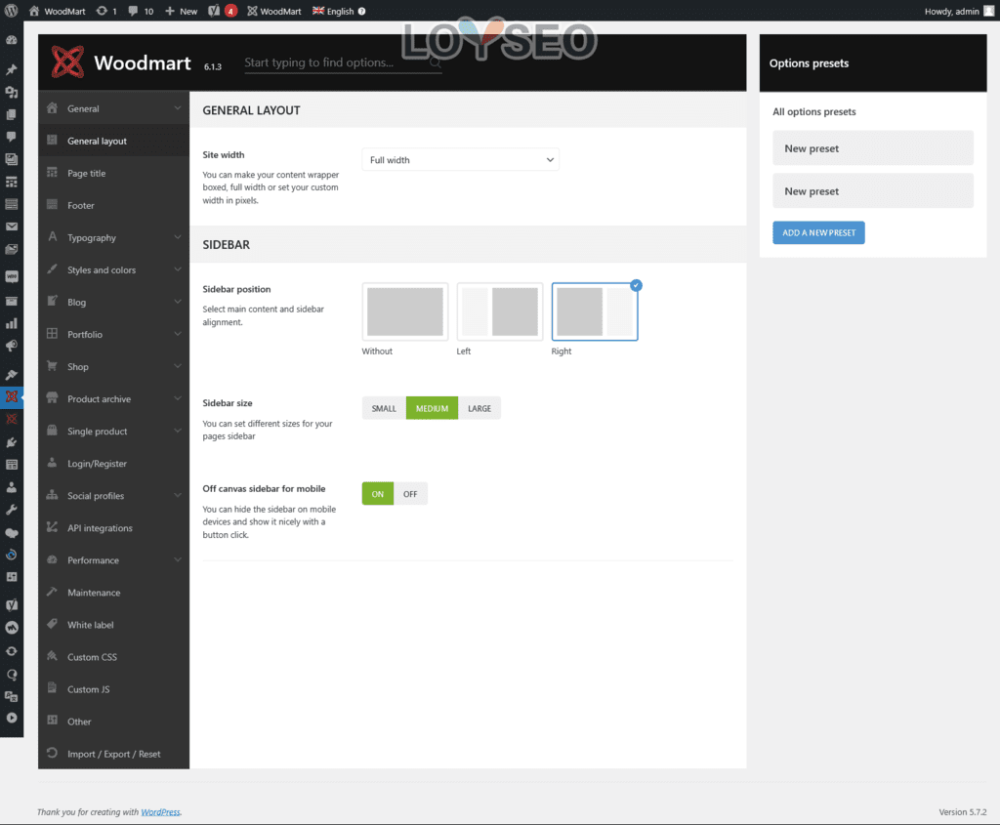Expand the Typography section chevron
Screen dimensions: 1000x825
tap(177, 237)
